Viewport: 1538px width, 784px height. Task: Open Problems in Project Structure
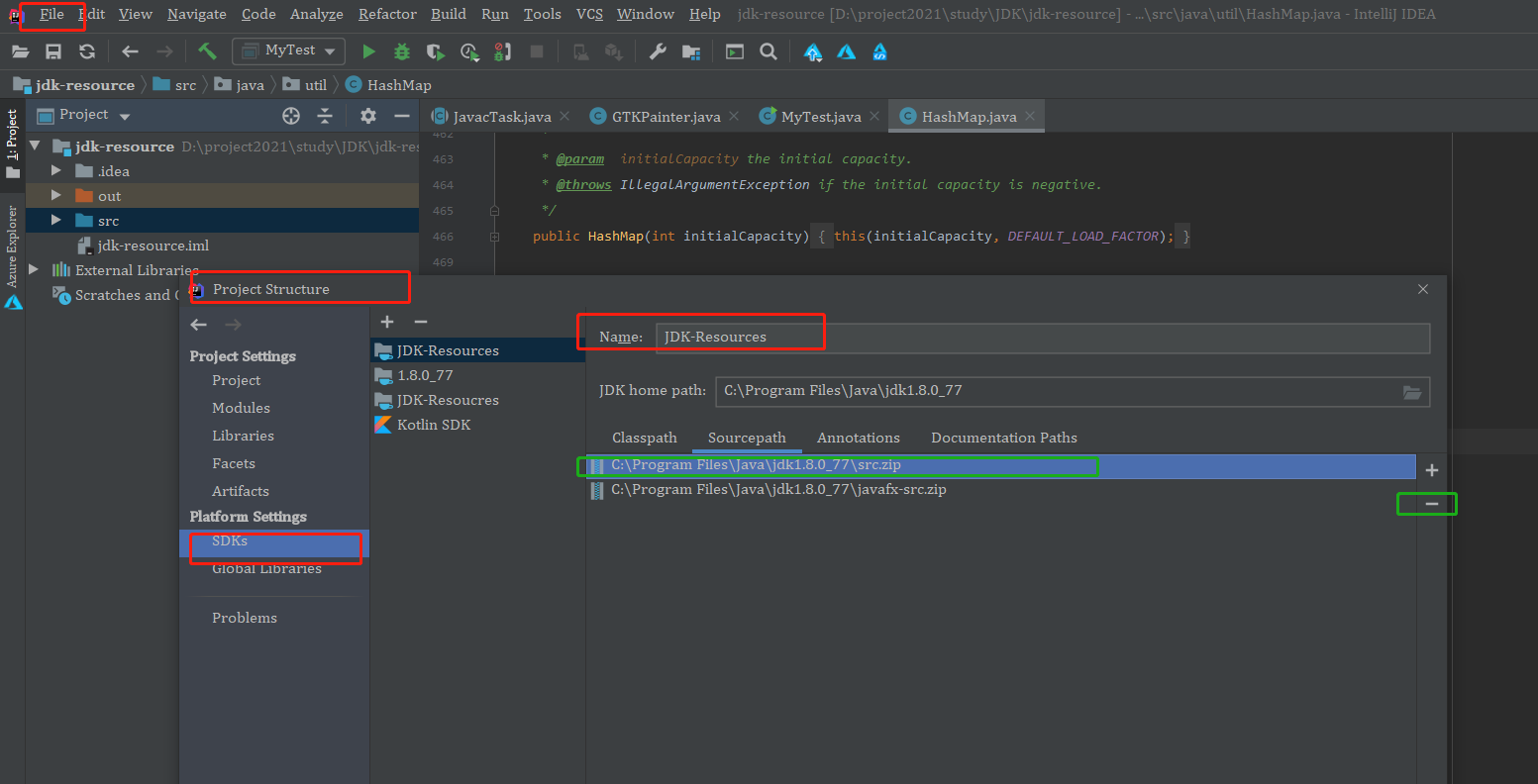click(x=245, y=618)
